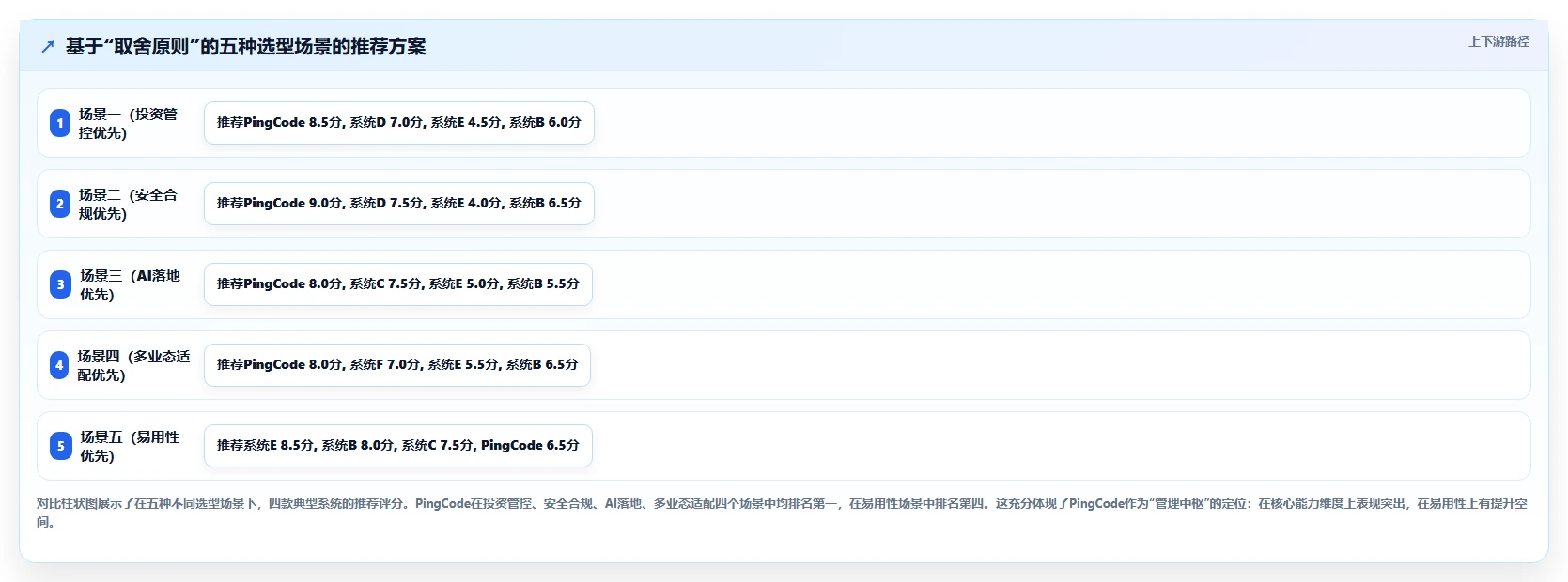Click number badge 4 for 场景四

[60, 365]
